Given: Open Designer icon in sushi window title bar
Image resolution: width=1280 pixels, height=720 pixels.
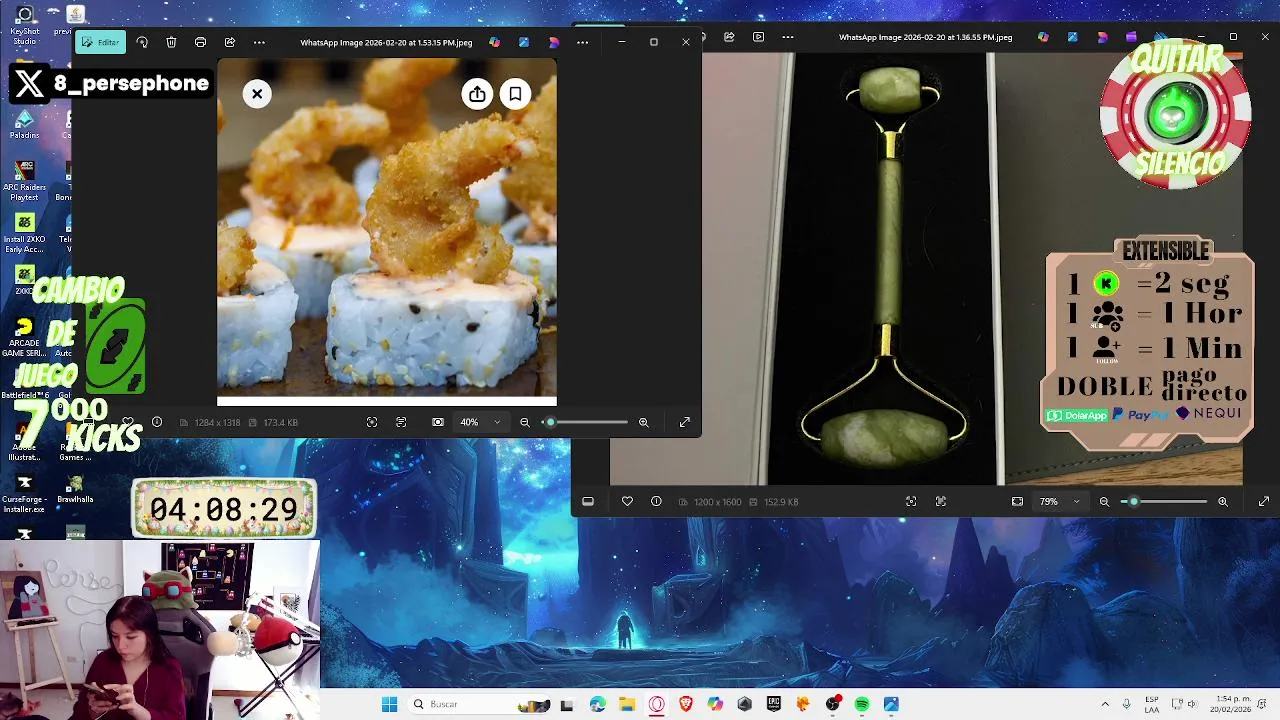Looking at the screenshot, I should tap(524, 42).
